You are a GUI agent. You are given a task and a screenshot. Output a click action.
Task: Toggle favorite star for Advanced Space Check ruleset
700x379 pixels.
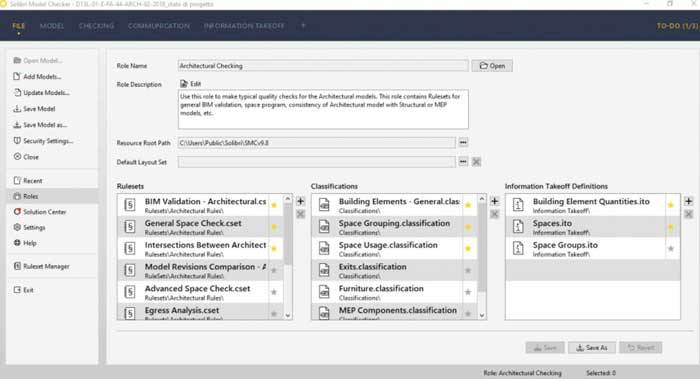274,292
